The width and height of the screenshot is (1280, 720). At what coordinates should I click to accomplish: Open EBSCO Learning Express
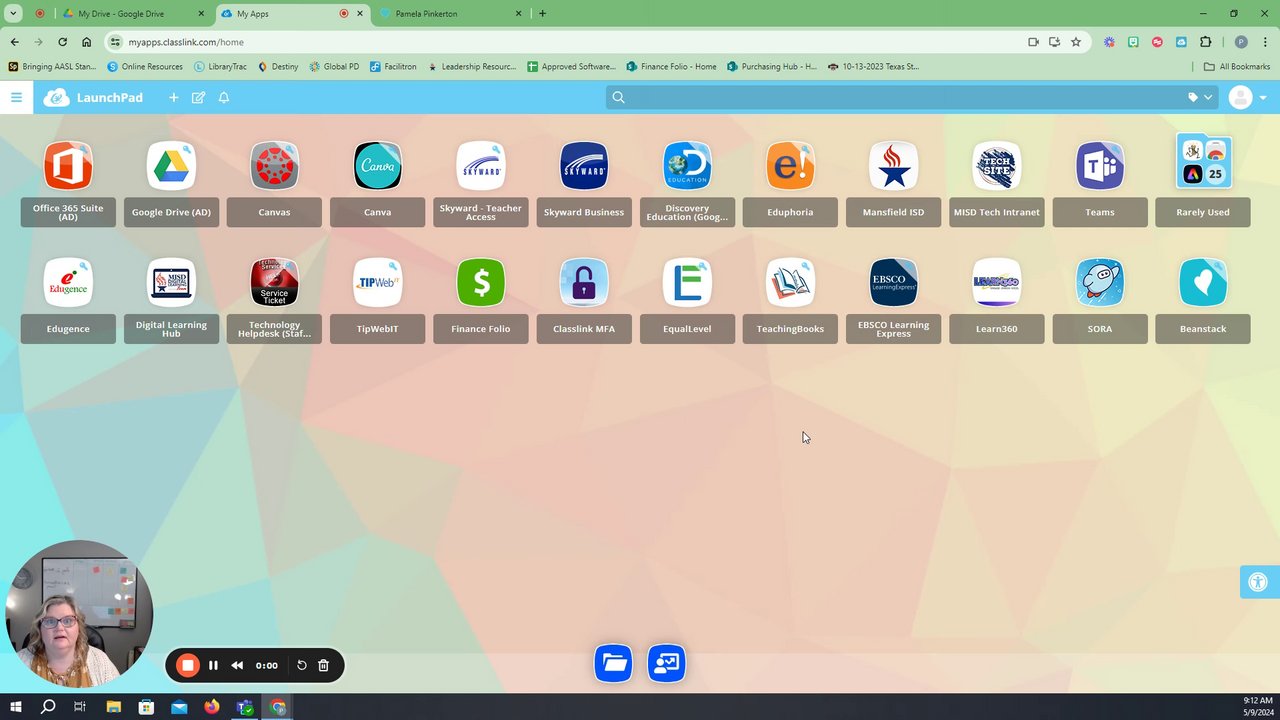pos(893,283)
